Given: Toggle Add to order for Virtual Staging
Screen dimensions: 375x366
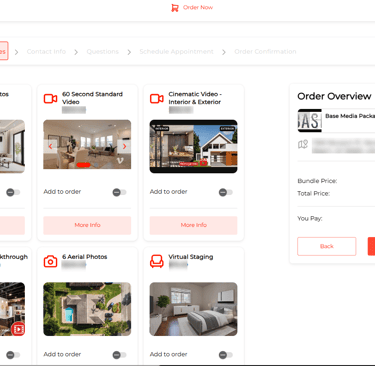Looking at the screenshot, I should click(226, 355).
